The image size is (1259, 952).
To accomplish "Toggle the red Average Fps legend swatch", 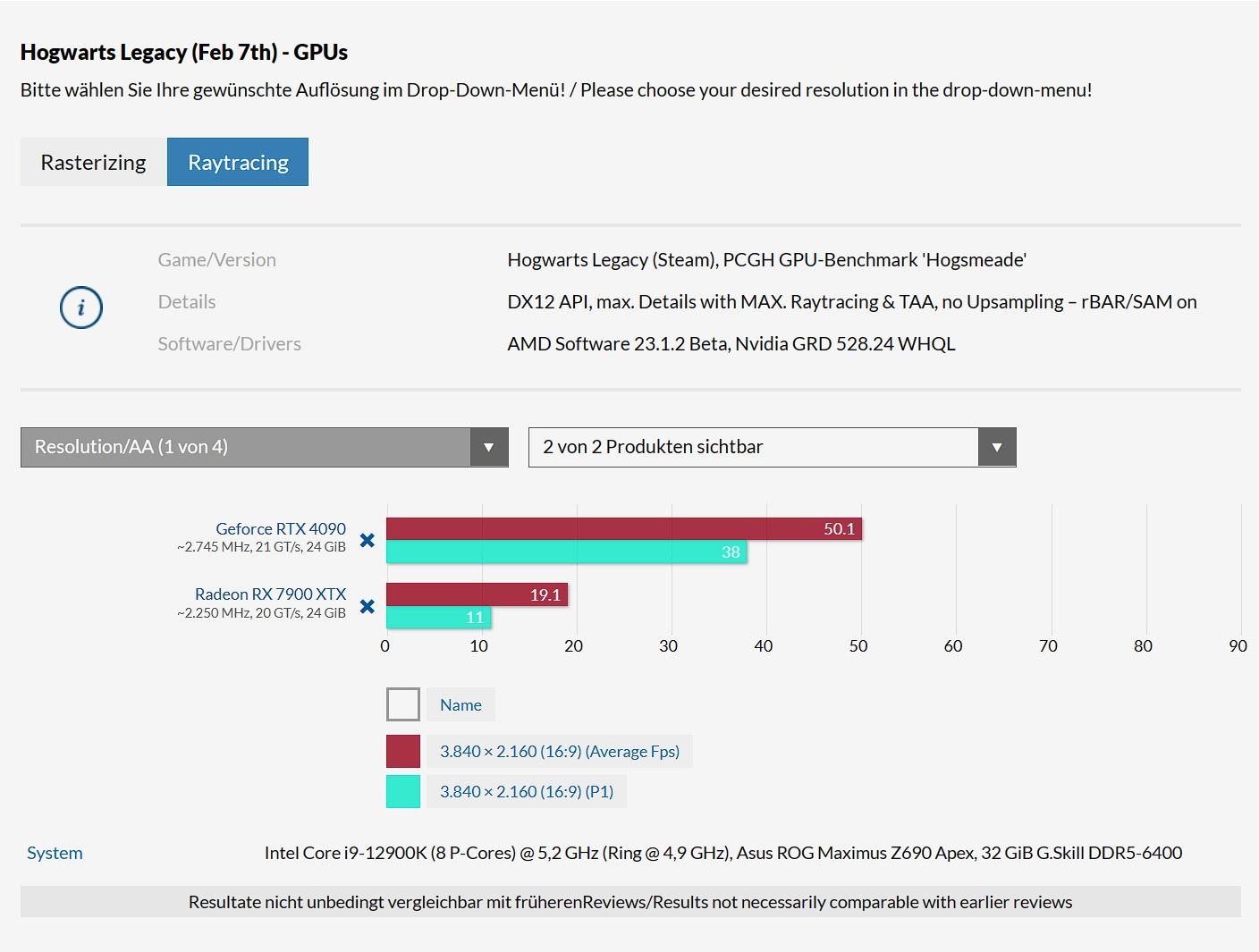I will (x=403, y=752).
